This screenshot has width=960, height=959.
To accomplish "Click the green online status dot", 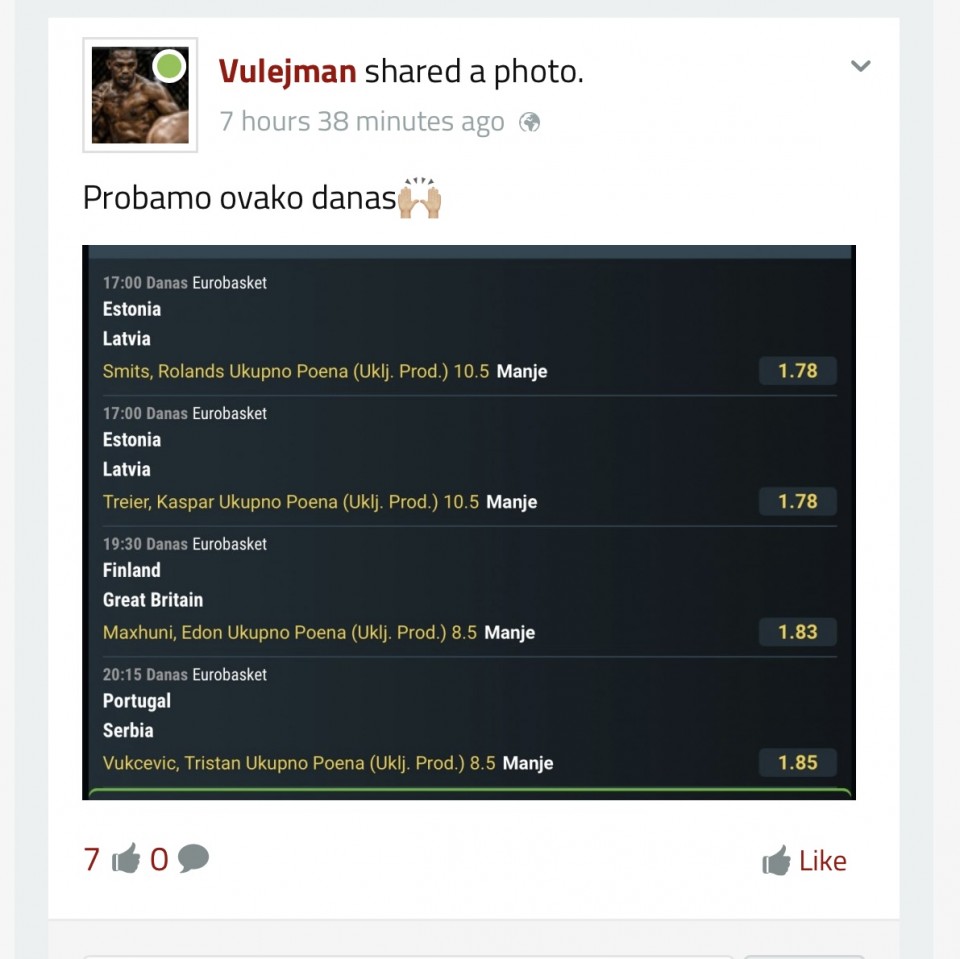I will [x=169, y=66].
